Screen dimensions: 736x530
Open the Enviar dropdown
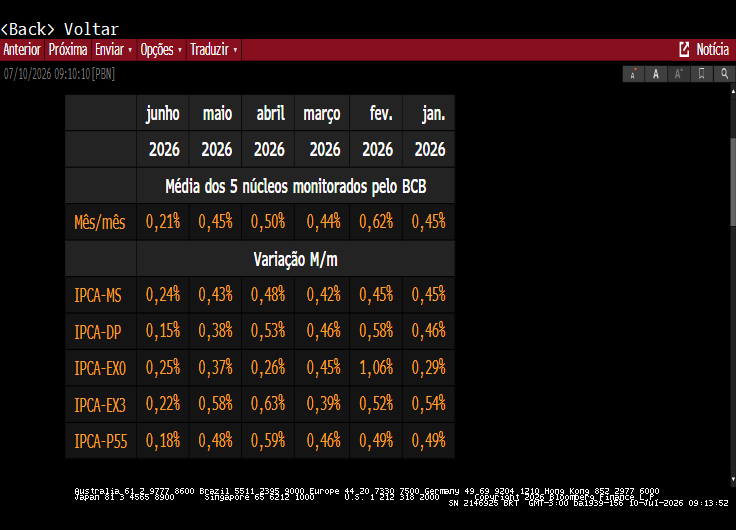click(x=114, y=49)
